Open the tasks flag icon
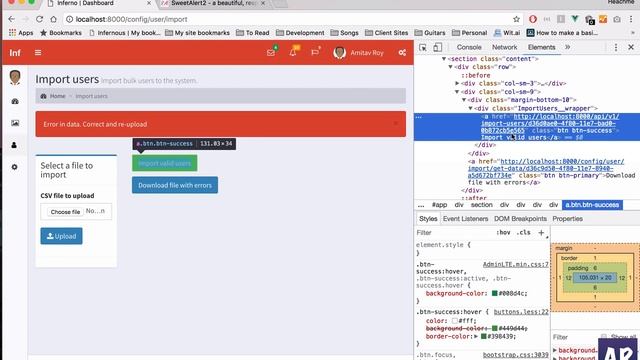 (x=315, y=53)
